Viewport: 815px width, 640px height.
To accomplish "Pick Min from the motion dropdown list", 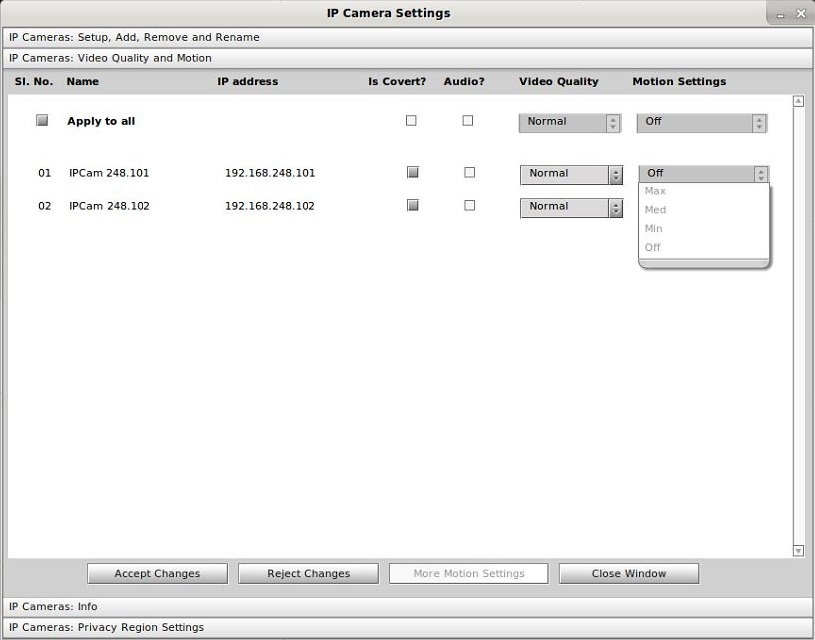I will point(654,229).
